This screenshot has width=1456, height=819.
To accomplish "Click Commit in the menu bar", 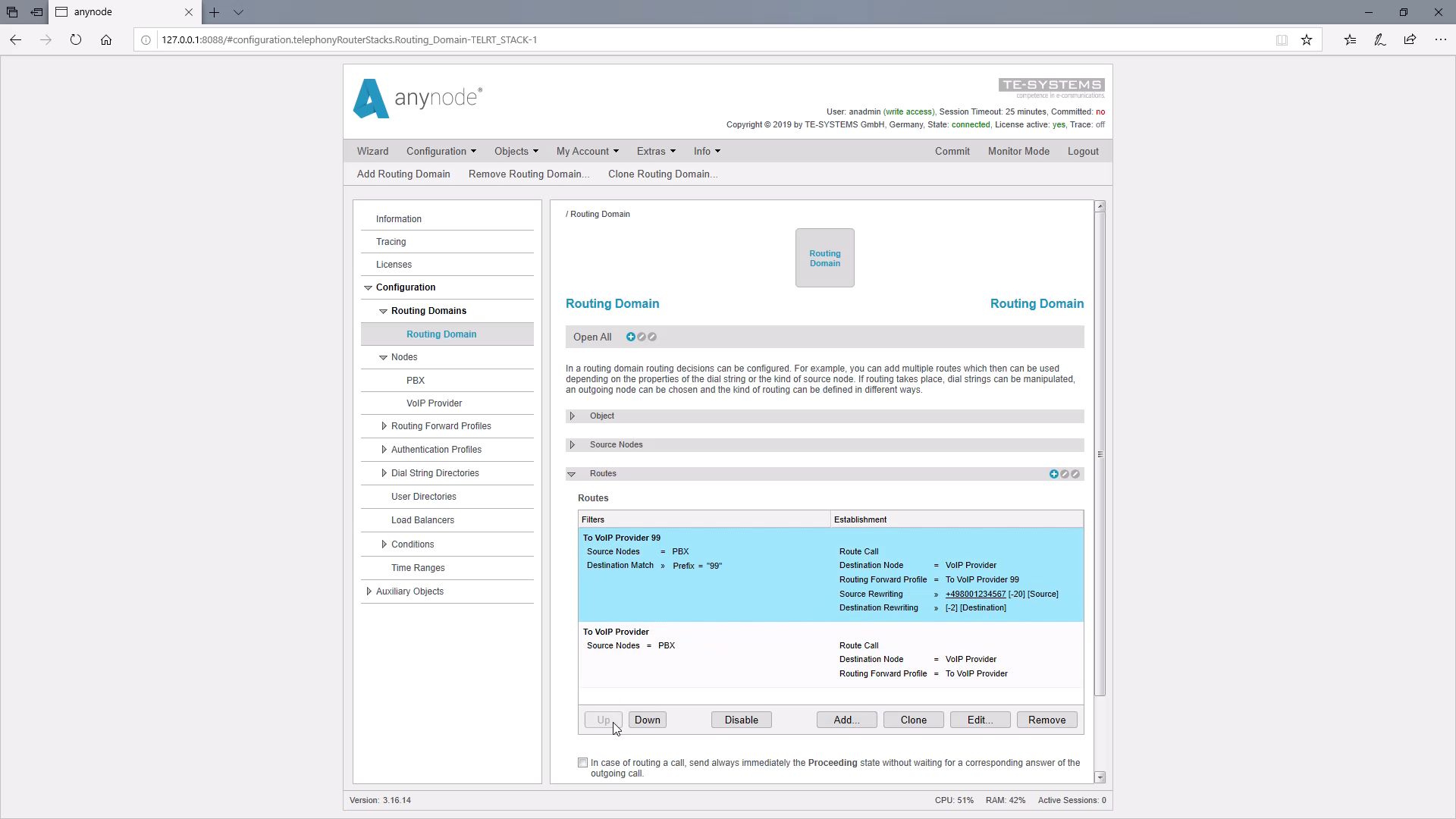I will [x=952, y=151].
